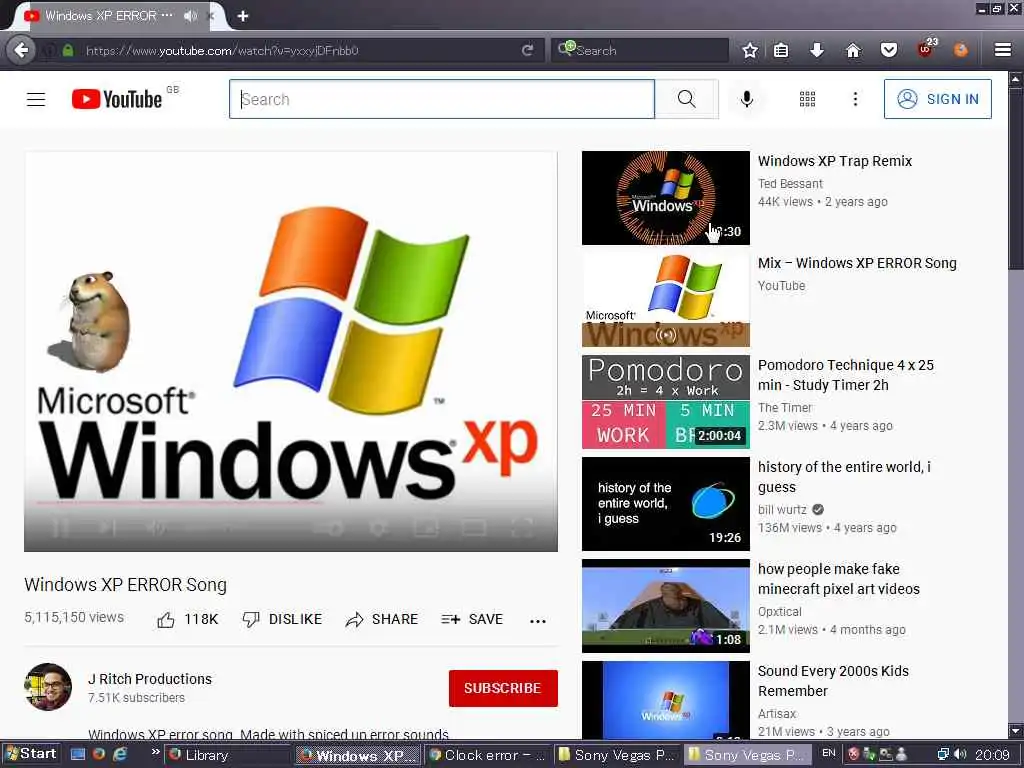Go to YouTube home via logo
This screenshot has width=1024, height=768.
coord(118,99)
